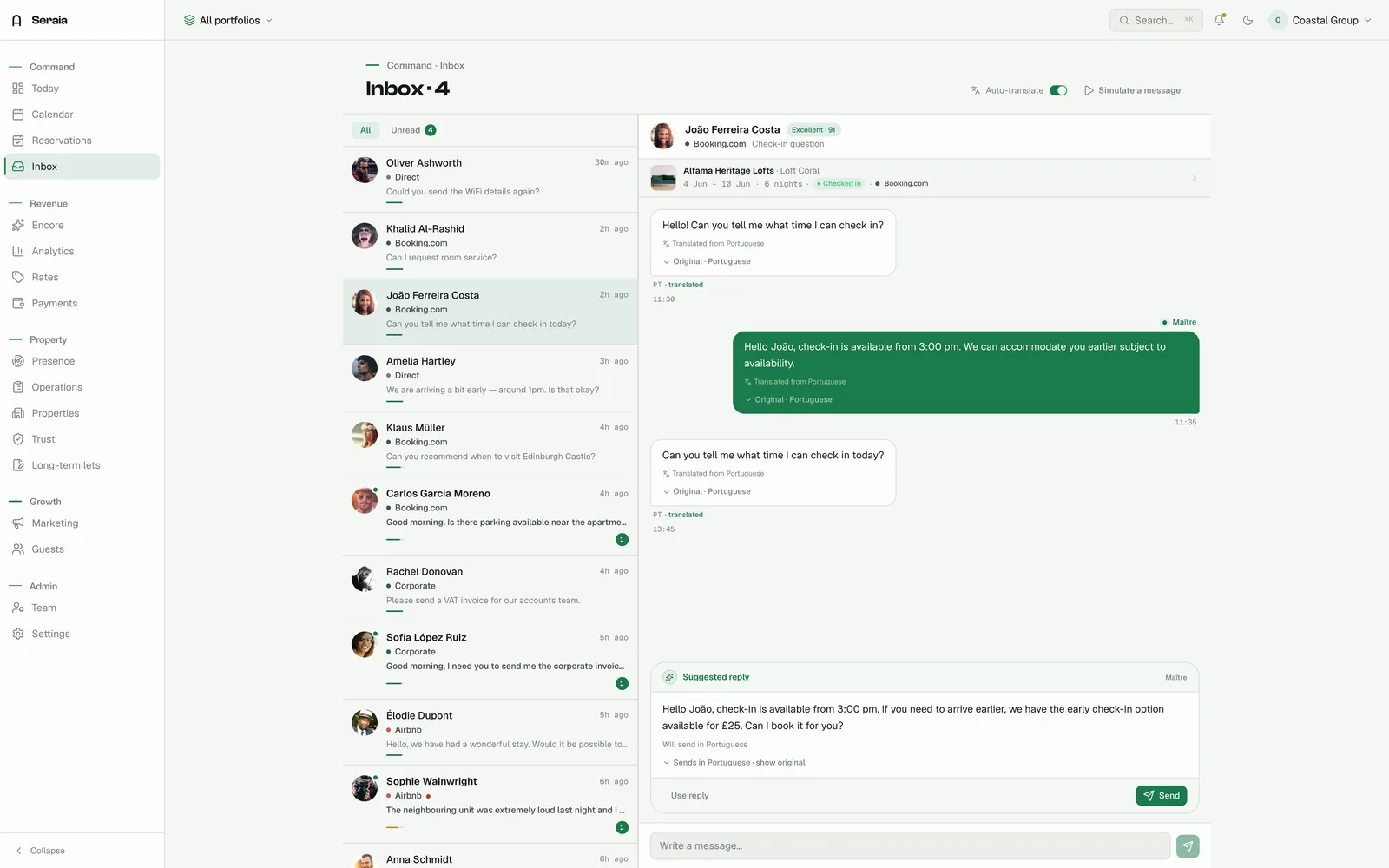This screenshot has width=1389, height=868.
Task: Expand Original Portuguese under 13:45 message
Action: tap(707, 491)
